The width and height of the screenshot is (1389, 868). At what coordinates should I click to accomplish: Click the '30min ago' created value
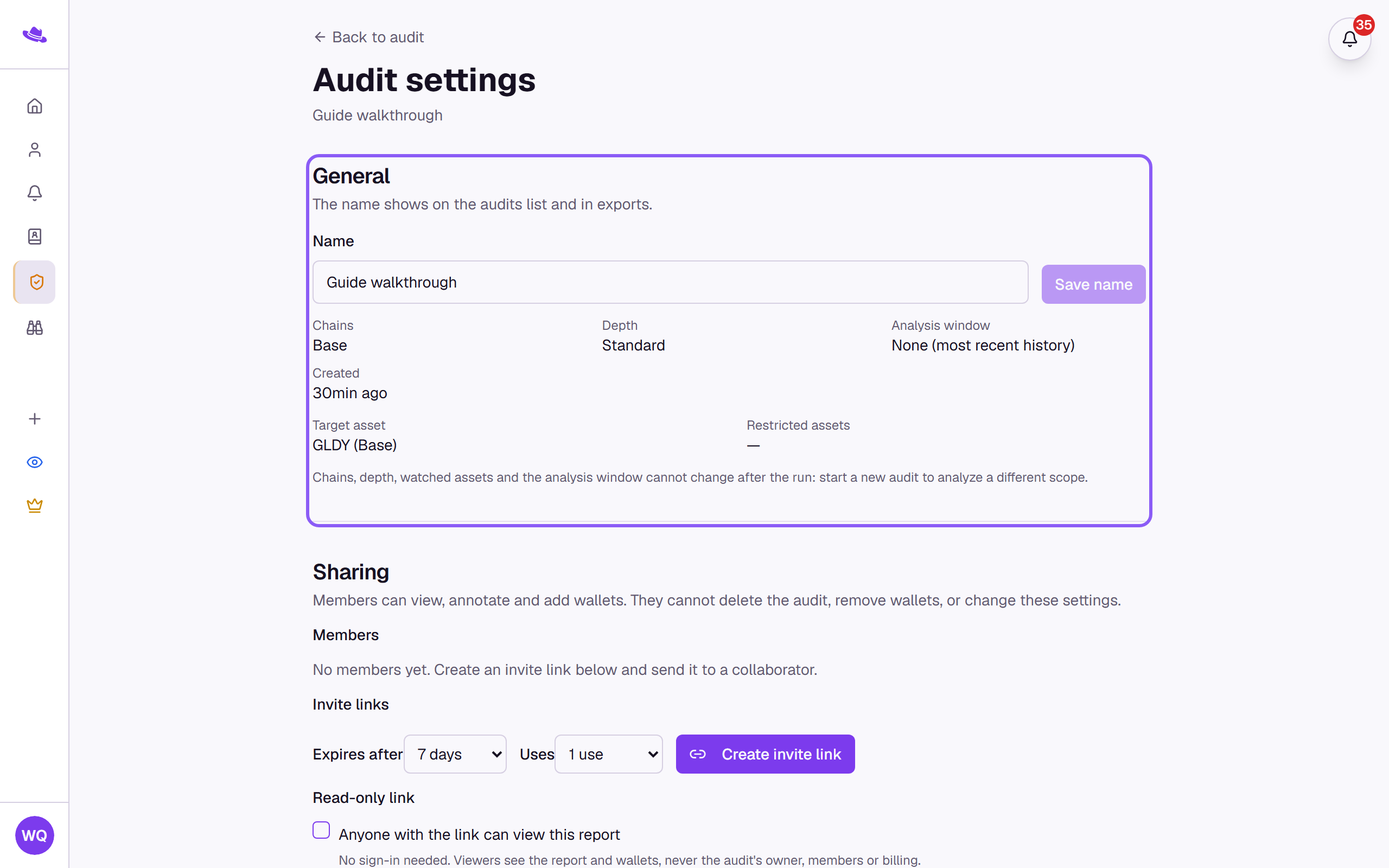click(349, 393)
